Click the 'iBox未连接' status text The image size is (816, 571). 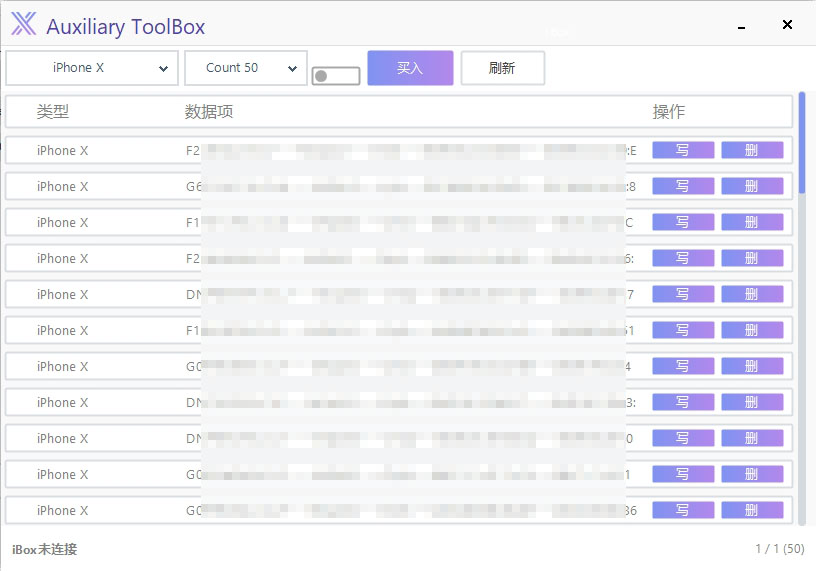(44, 549)
